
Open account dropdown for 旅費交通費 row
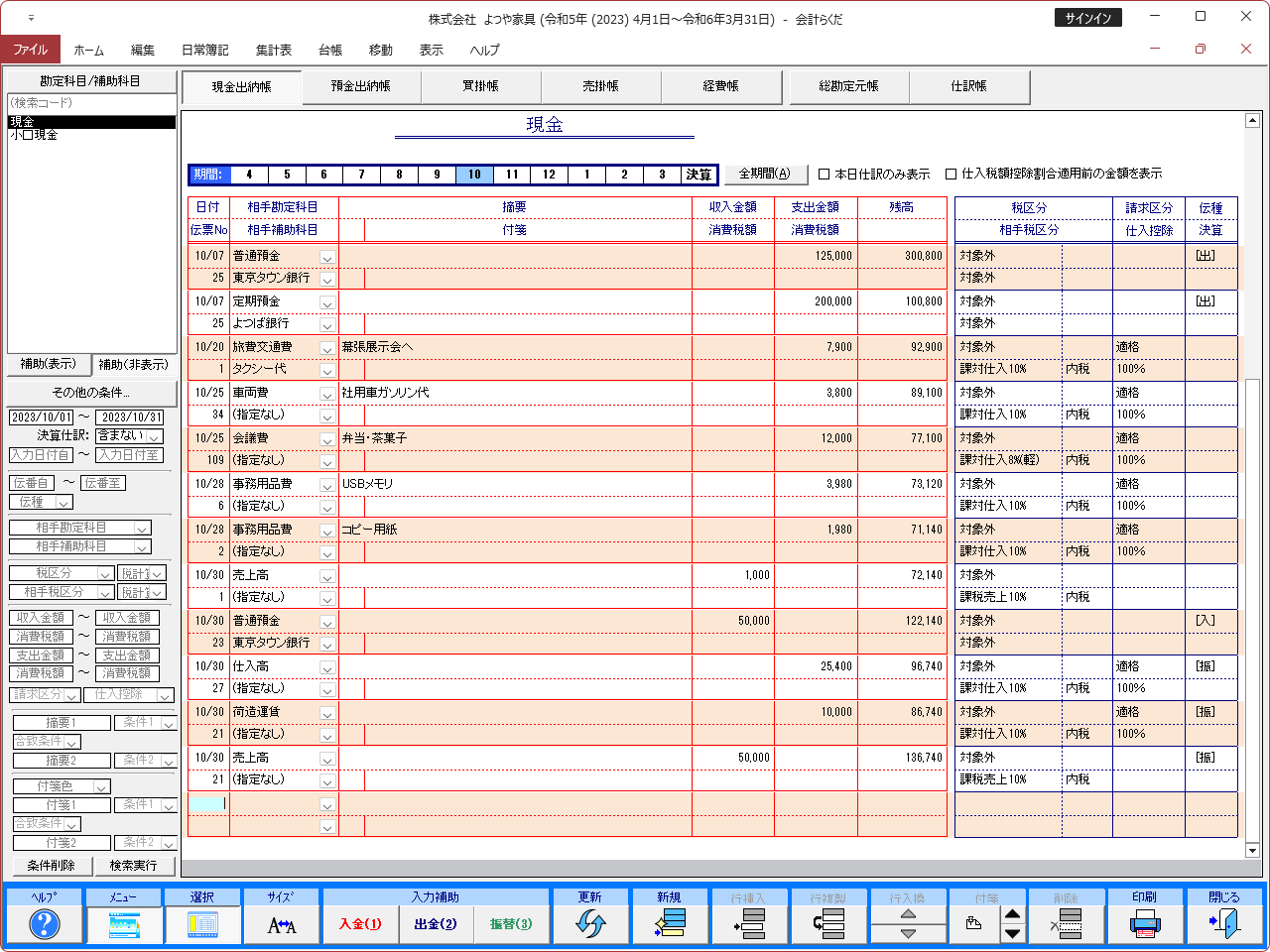point(327,348)
